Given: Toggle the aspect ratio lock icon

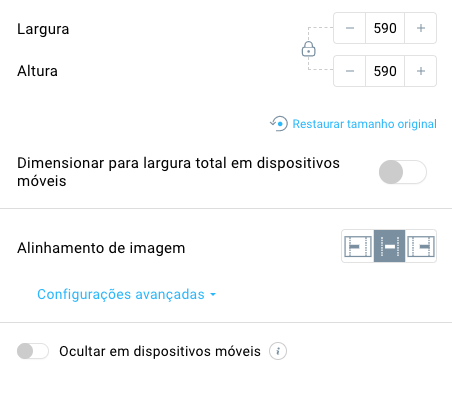Looking at the screenshot, I should tap(308, 49).
